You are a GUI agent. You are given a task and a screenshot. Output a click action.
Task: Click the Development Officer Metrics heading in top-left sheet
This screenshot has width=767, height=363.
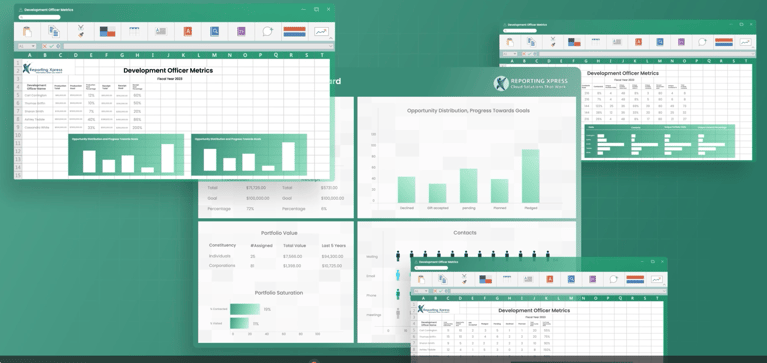coord(168,70)
